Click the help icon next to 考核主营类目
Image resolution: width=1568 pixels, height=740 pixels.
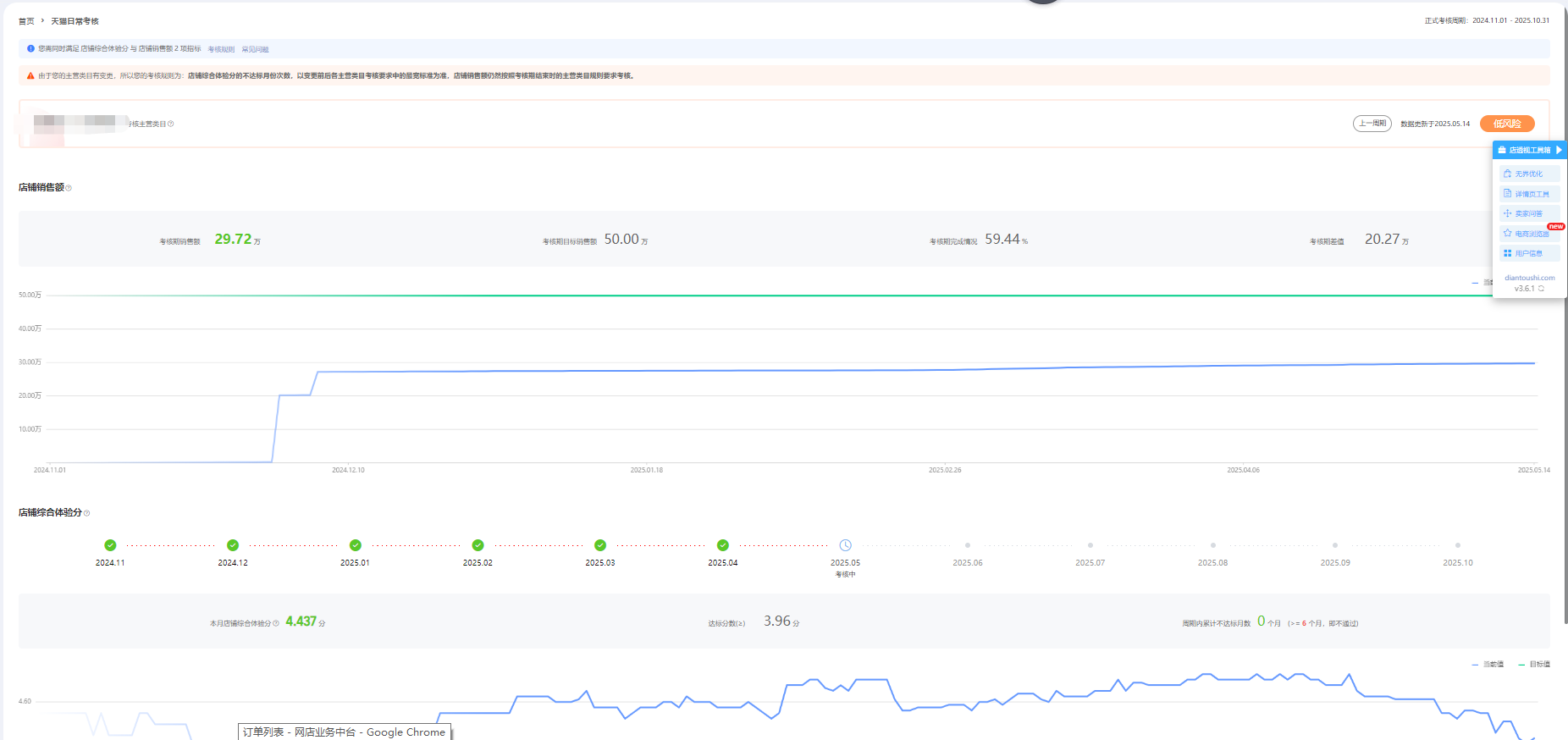[171, 124]
